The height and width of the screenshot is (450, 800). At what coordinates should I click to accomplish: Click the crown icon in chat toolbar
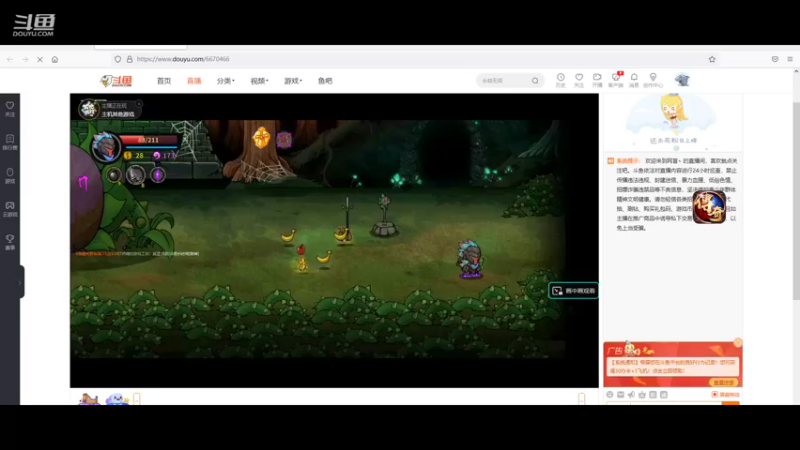[642, 394]
